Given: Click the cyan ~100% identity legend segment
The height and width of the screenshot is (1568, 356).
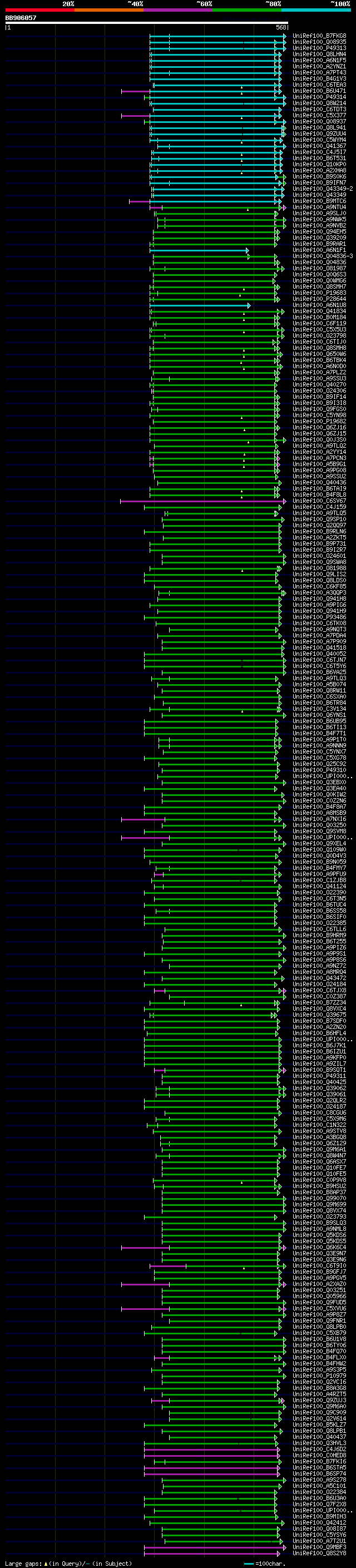Looking at the screenshot, I should 317,10.
